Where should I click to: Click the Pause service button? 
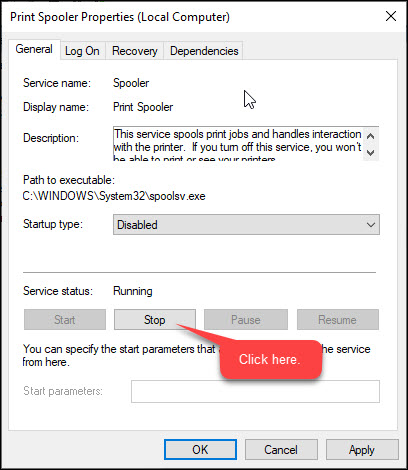click(x=246, y=320)
